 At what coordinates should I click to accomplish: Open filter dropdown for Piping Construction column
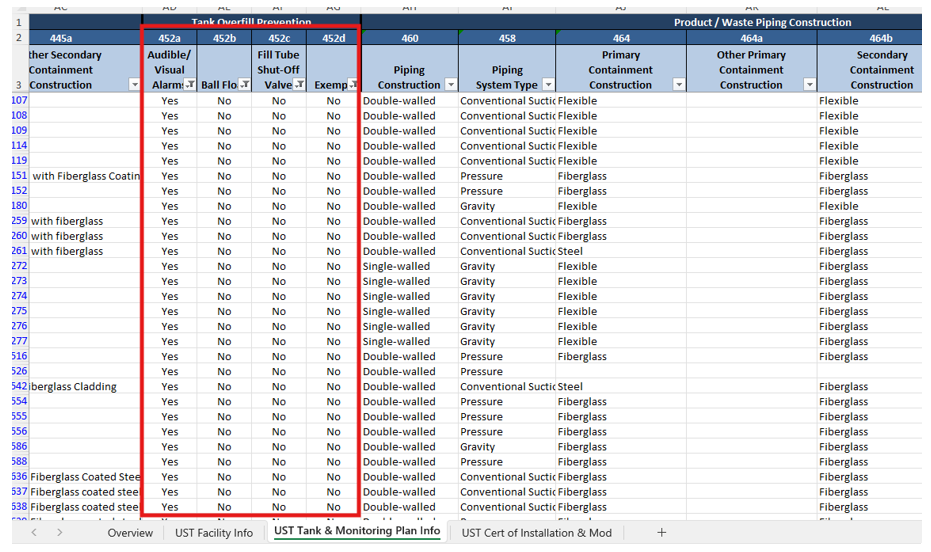click(x=451, y=85)
